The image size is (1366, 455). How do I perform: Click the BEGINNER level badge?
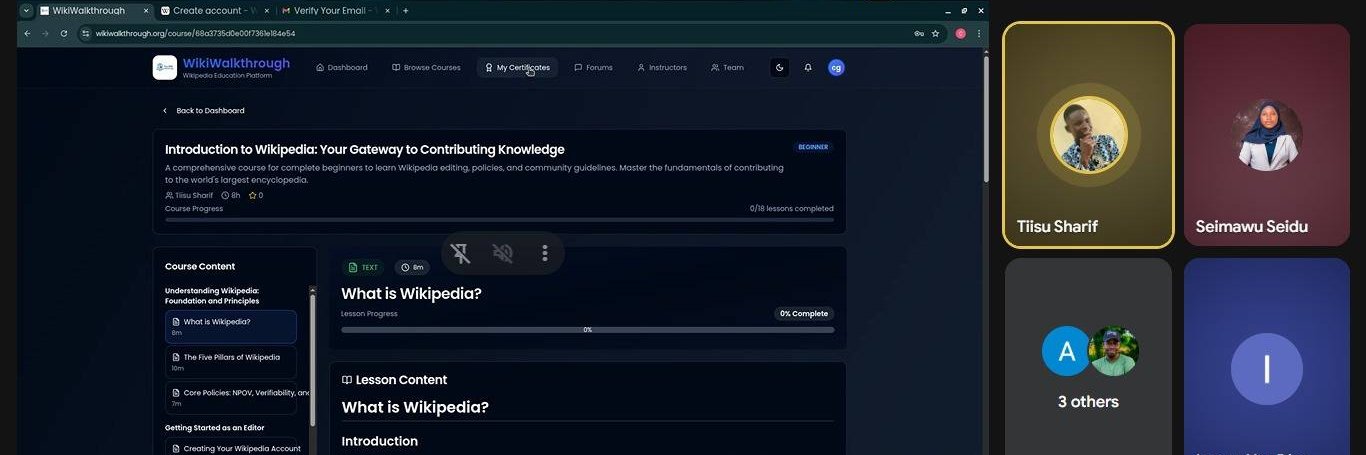tap(813, 147)
